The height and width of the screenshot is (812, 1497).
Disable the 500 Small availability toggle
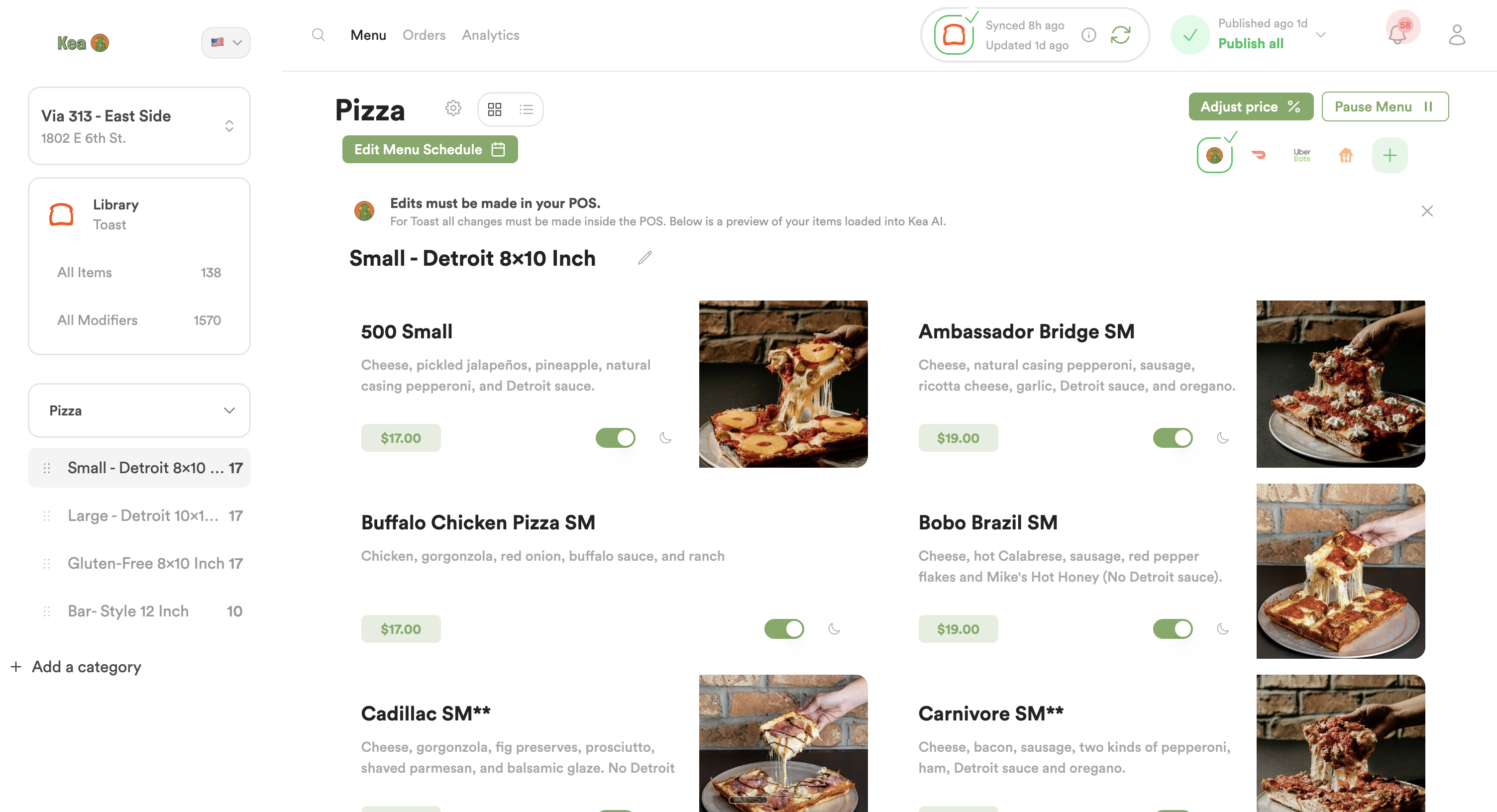point(616,438)
